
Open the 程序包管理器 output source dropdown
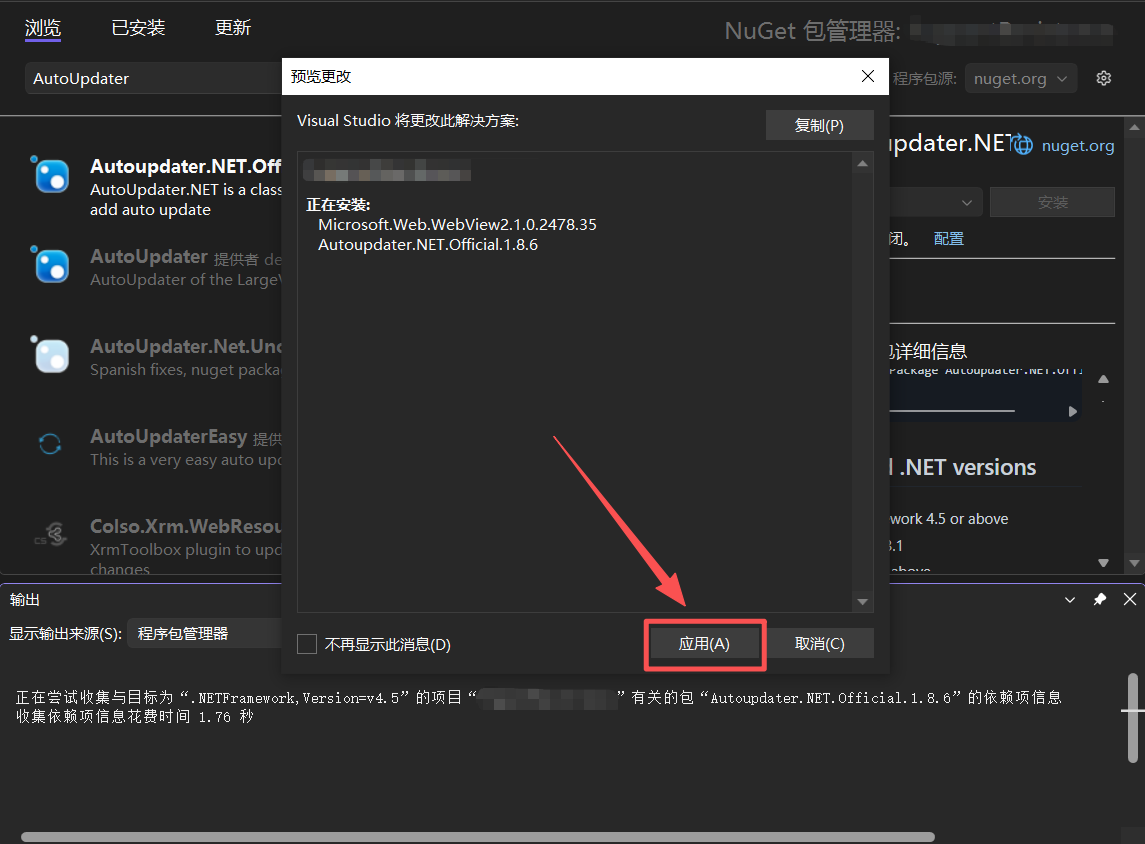[204, 633]
